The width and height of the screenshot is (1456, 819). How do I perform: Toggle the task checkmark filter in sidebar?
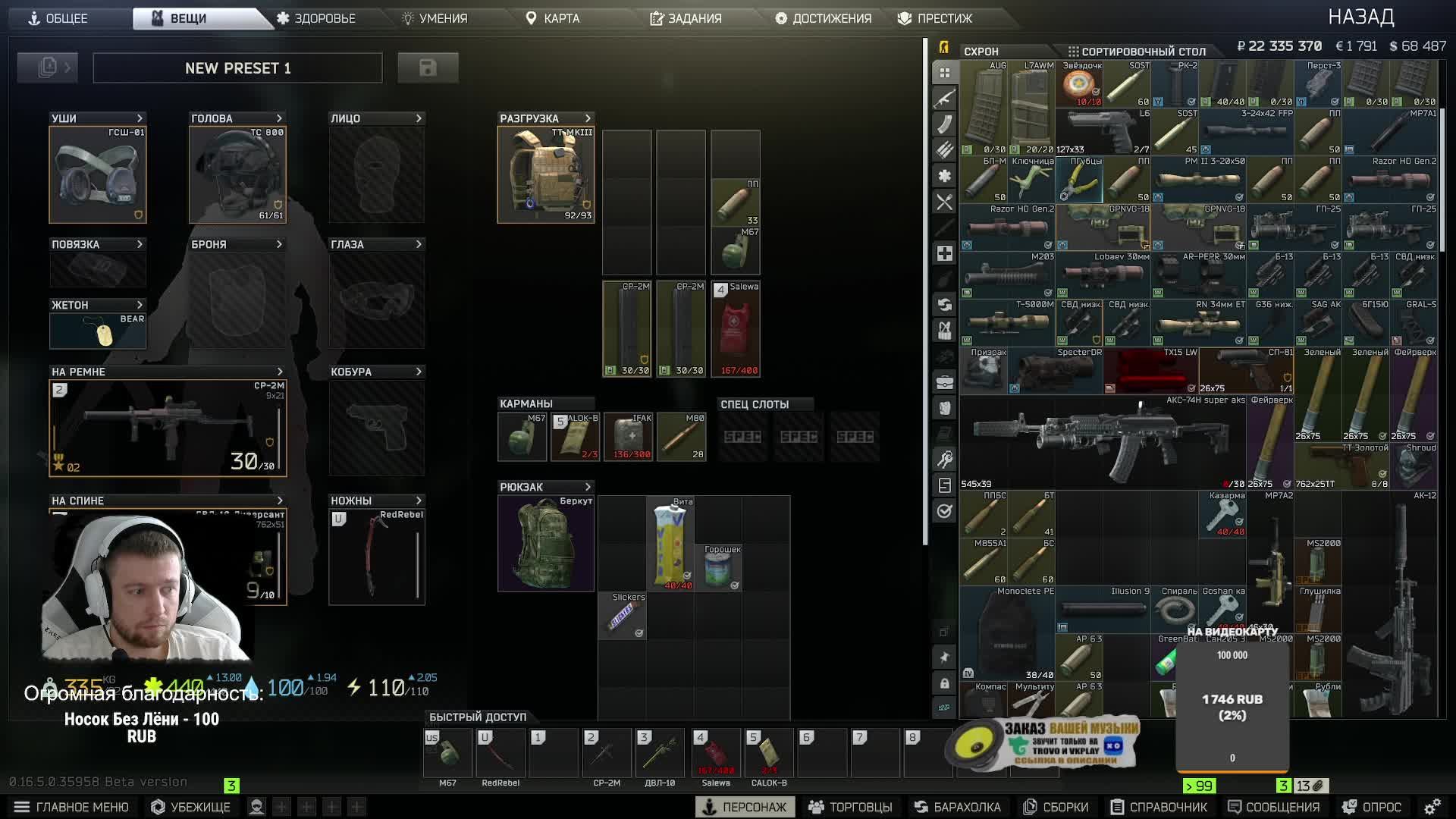coord(944,511)
